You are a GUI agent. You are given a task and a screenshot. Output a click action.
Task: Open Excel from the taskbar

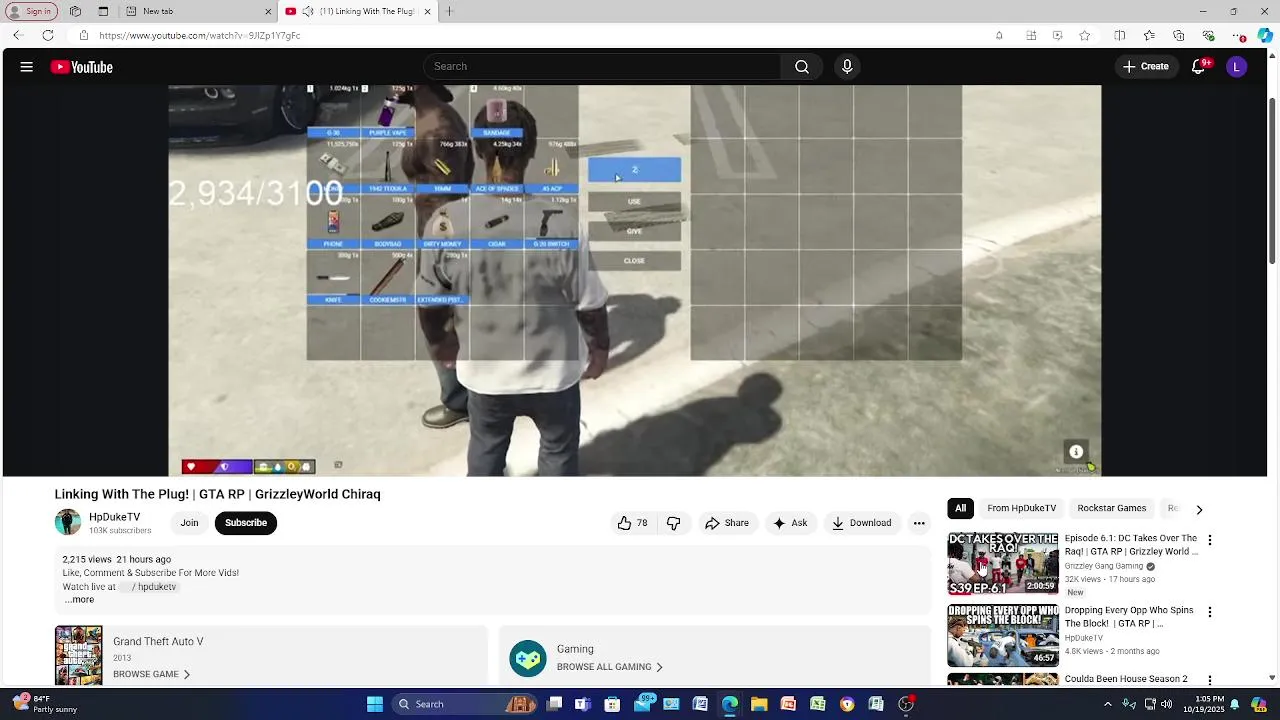[x=818, y=704]
